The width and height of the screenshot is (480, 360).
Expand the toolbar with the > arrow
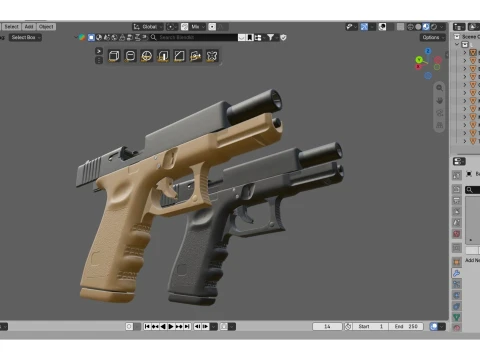click(99, 51)
